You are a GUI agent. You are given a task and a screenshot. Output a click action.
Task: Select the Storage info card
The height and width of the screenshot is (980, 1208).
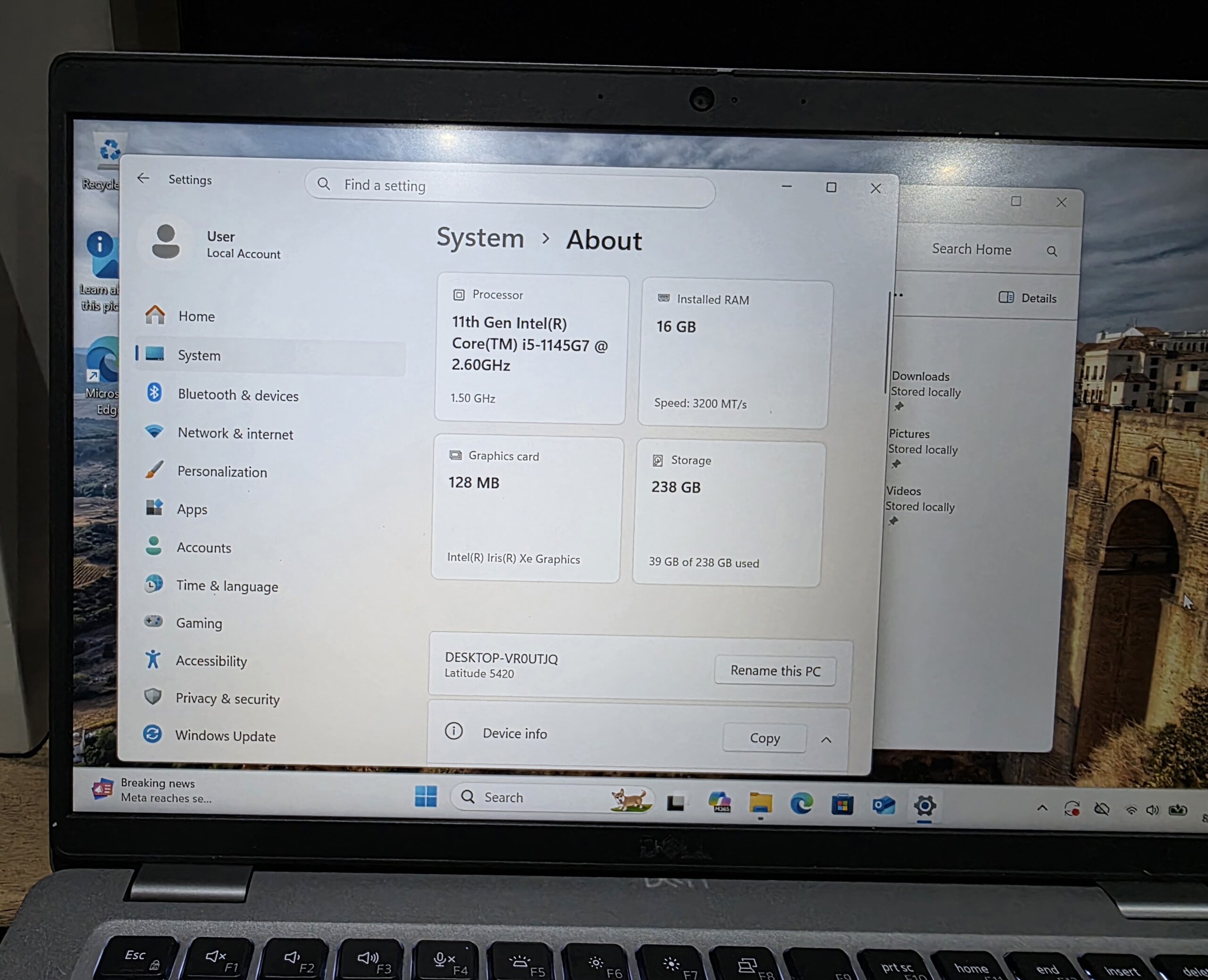point(729,512)
